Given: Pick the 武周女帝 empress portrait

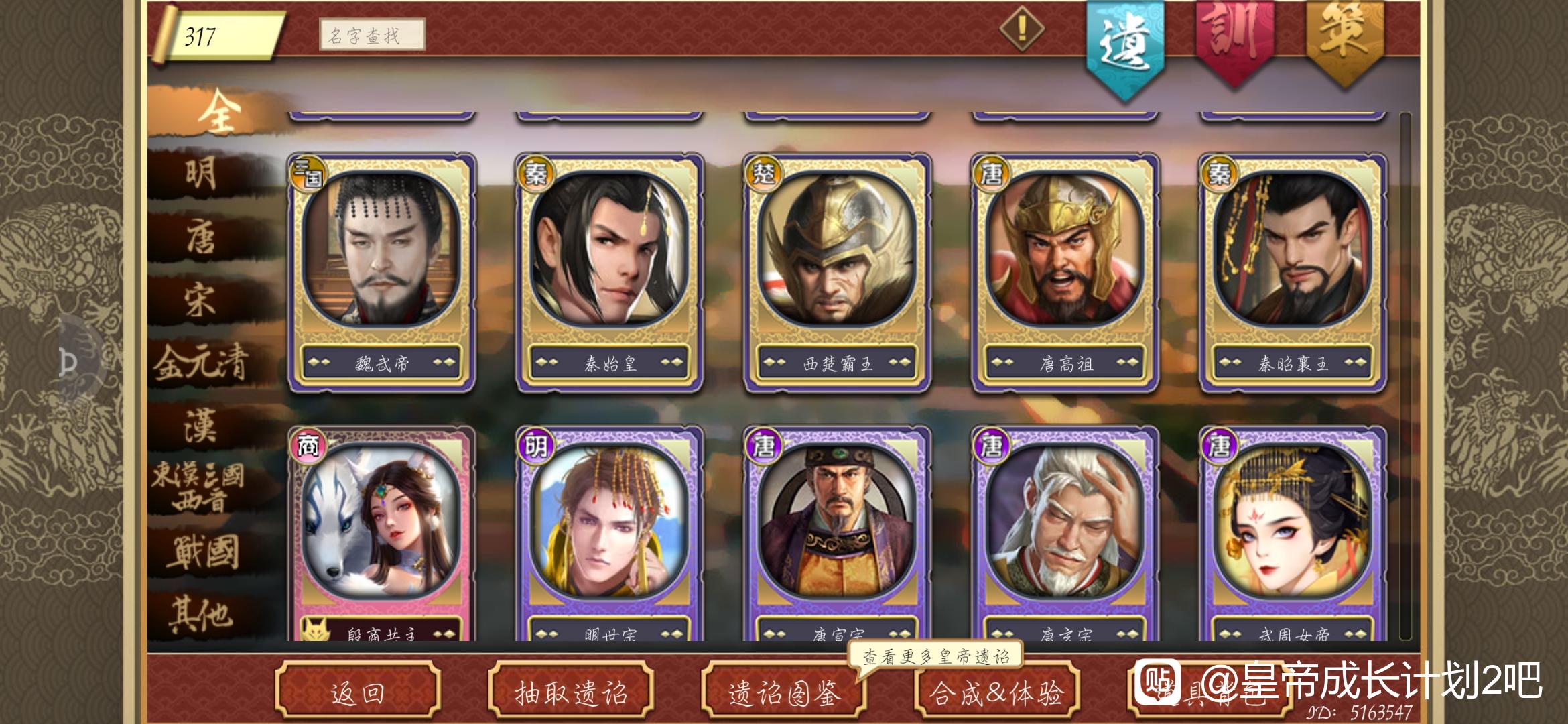Looking at the screenshot, I should click(1293, 534).
